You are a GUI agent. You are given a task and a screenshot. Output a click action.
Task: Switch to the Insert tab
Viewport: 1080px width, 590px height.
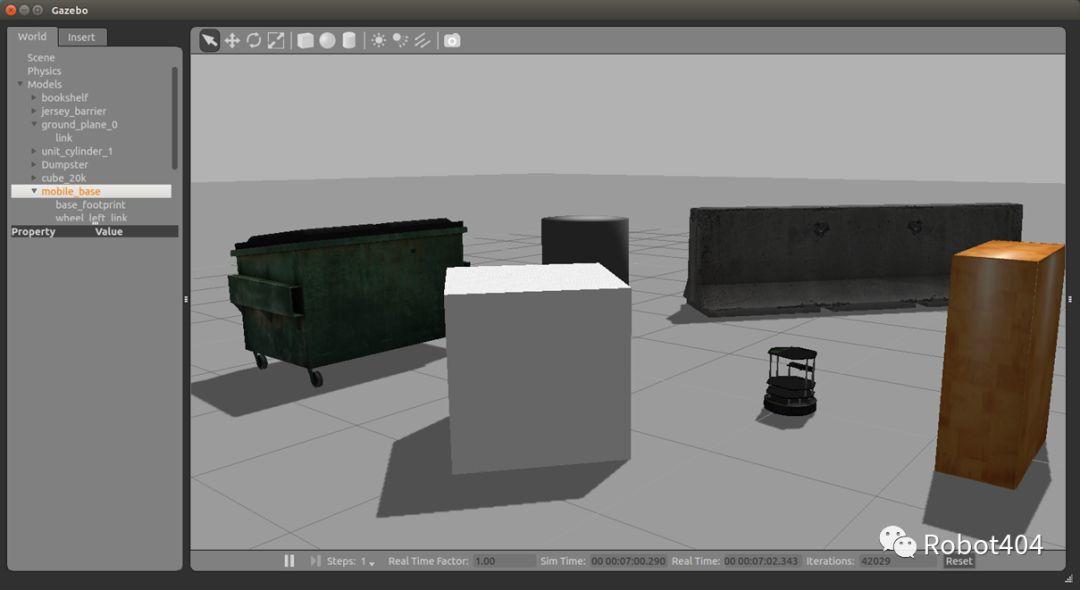pyautogui.click(x=81, y=37)
